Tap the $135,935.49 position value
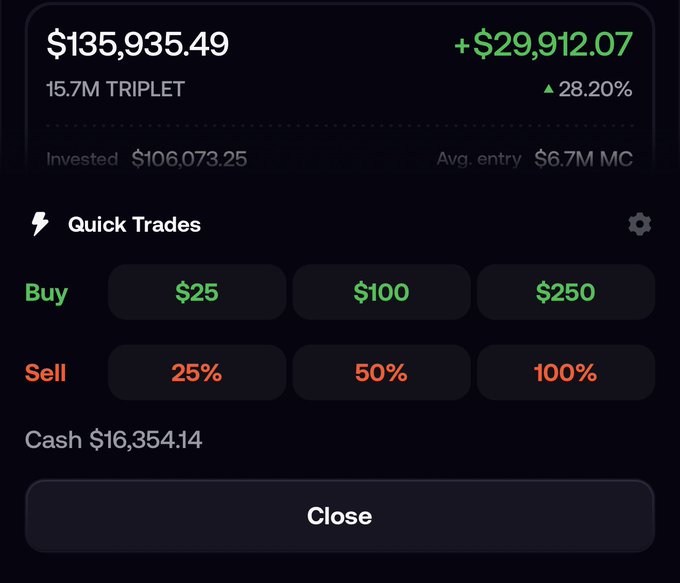Screen dimensions: 680x583 pyautogui.click(x=137, y=44)
